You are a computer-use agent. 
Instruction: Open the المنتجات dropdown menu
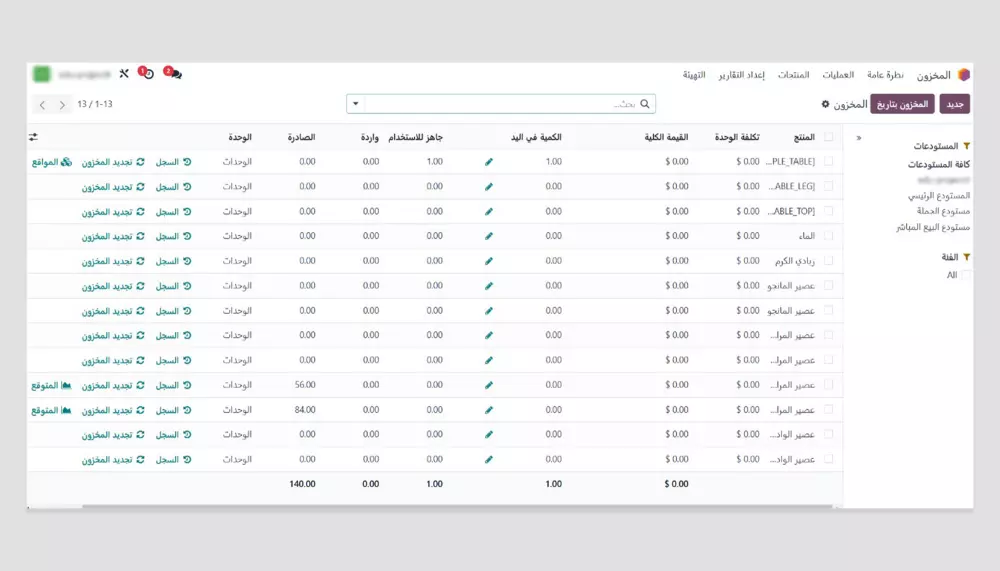point(793,75)
